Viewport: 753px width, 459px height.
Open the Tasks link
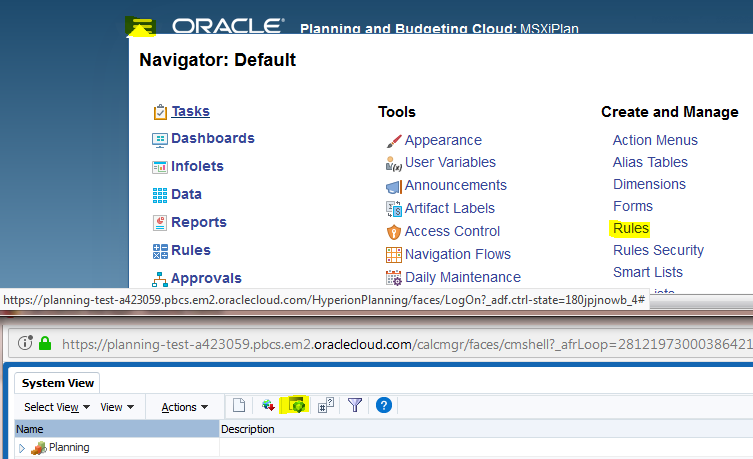tap(191, 111)
